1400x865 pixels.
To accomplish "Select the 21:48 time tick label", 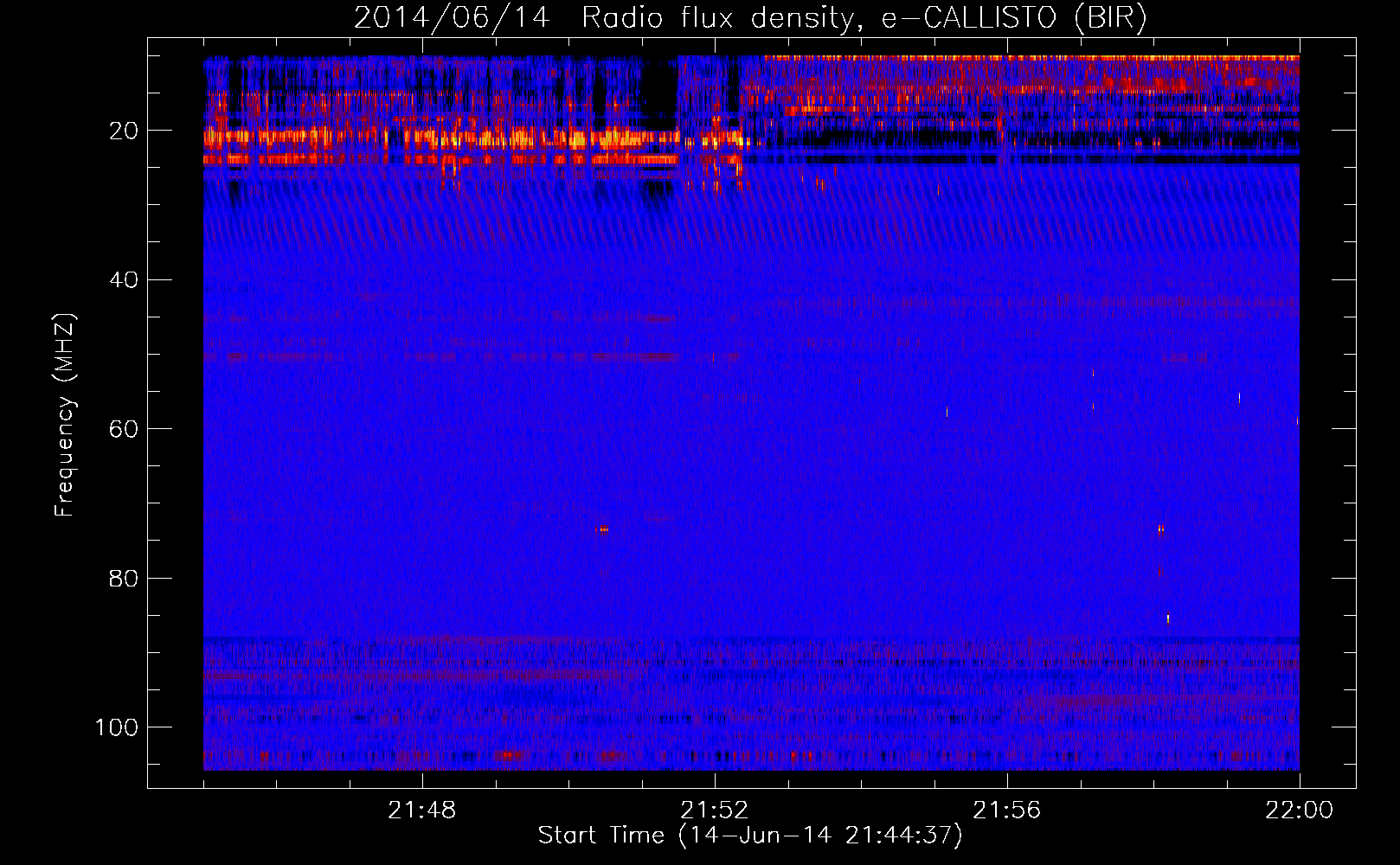I will point(422,811).
